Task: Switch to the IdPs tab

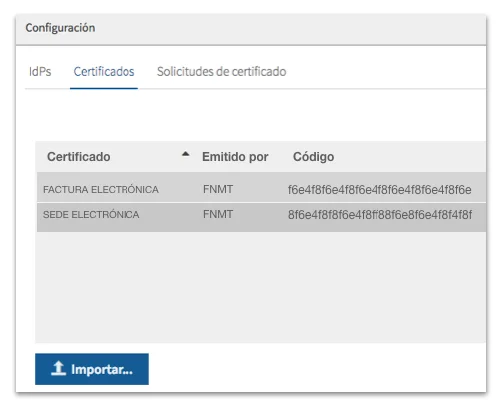Action: (x=40, y=72)
